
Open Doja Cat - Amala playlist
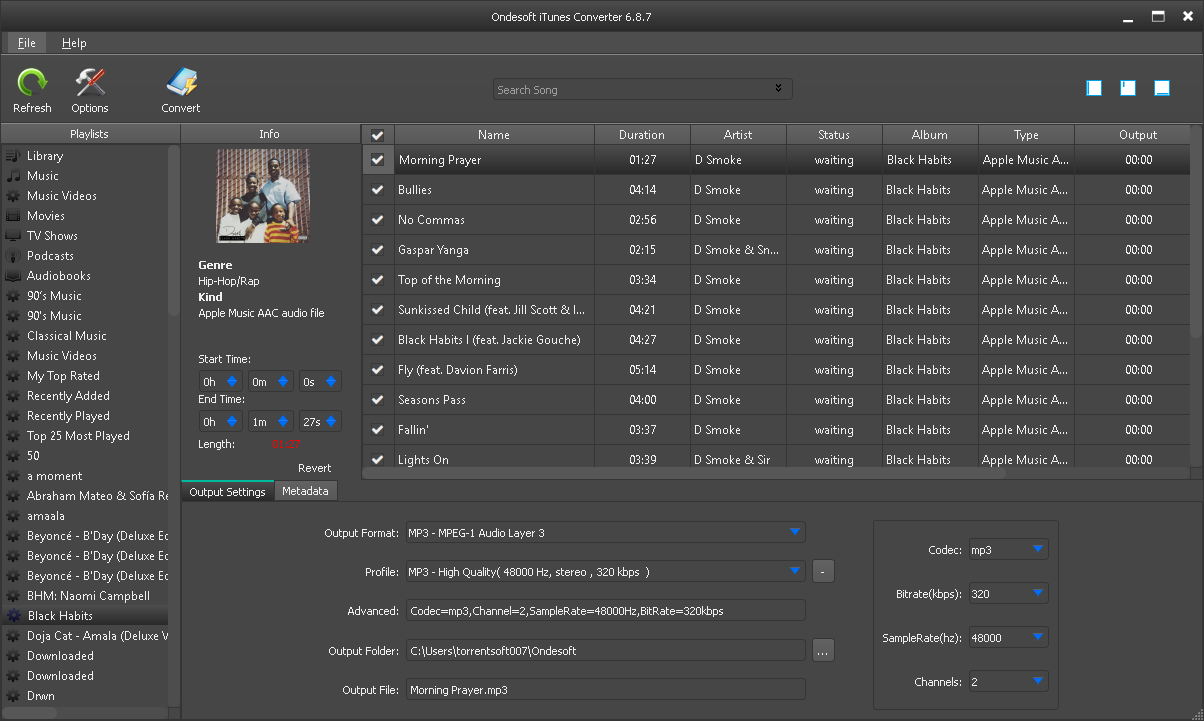[97, 636]
